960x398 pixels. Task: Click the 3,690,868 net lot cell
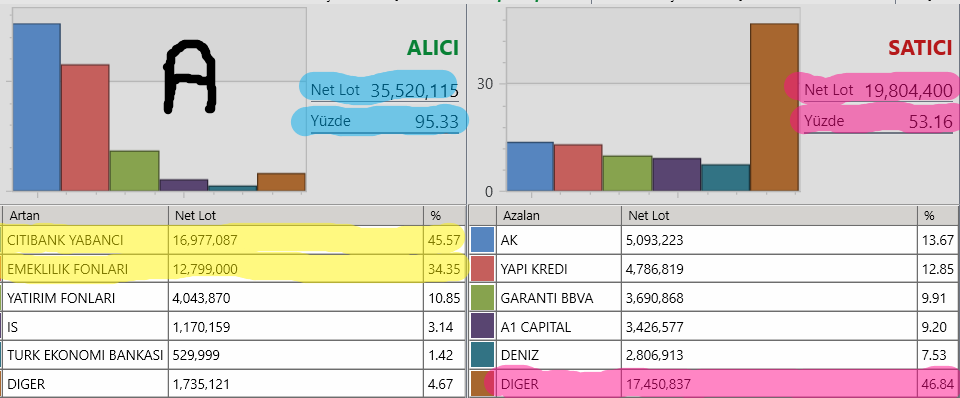pos(769,298)
